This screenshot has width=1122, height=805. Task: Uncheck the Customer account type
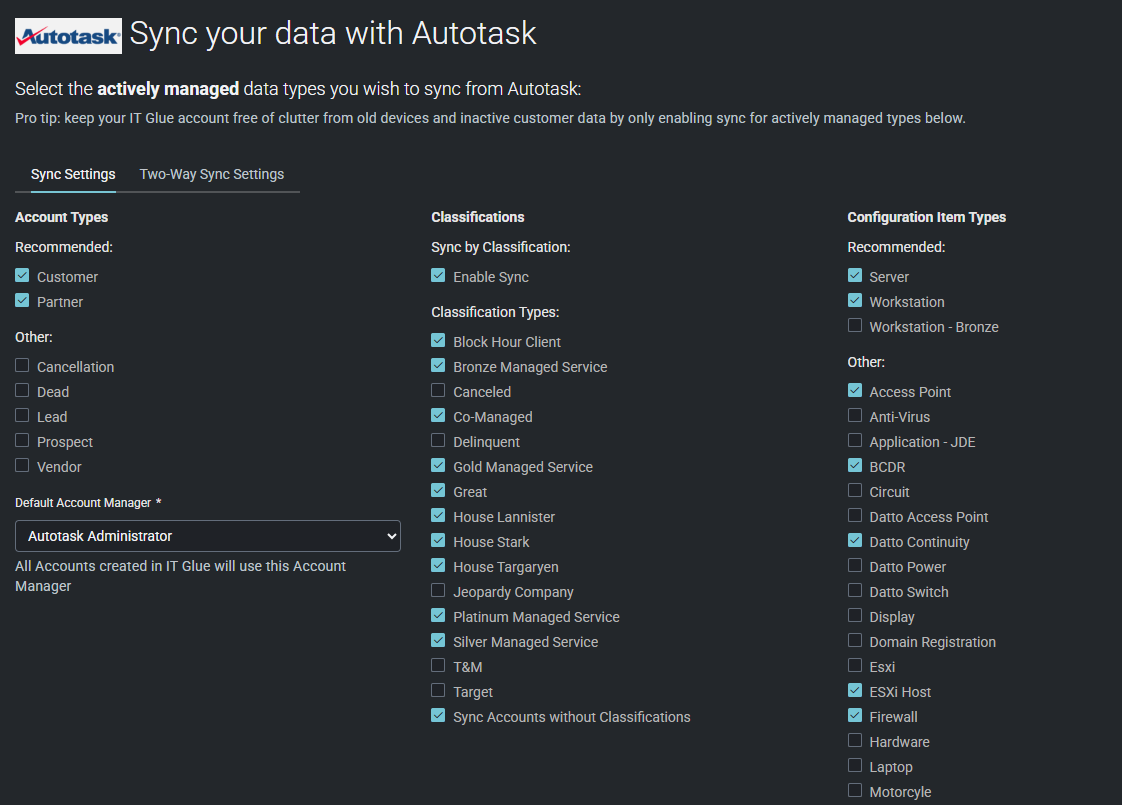(x=22, y=276)
